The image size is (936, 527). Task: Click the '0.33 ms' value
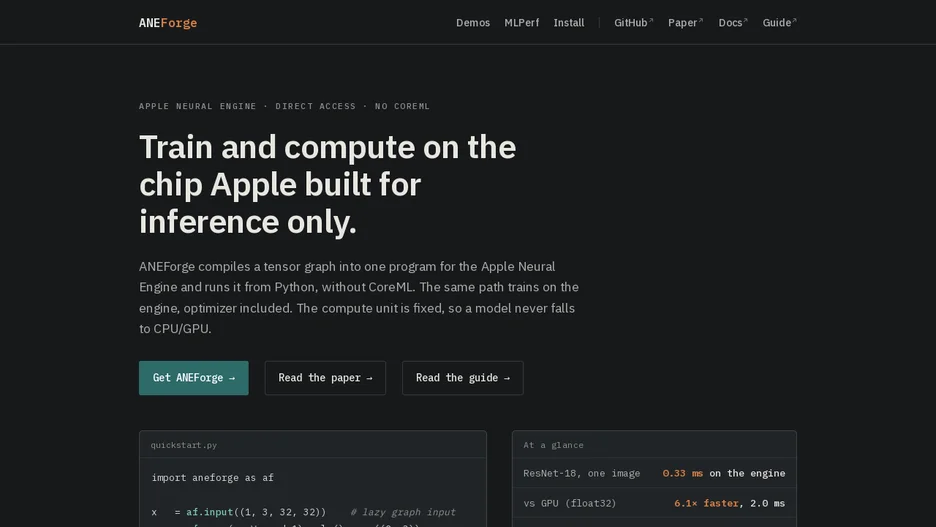pos(682,473)
